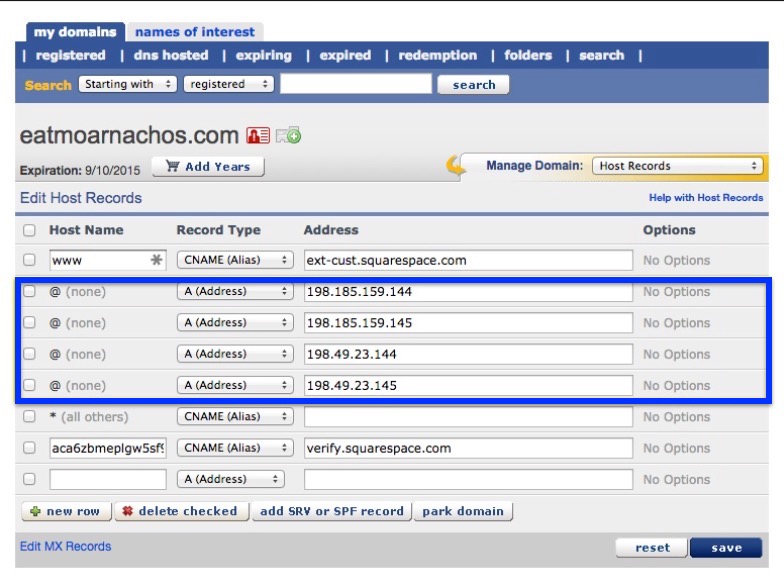
Task: Click the save button
Action: click(726, 548)
